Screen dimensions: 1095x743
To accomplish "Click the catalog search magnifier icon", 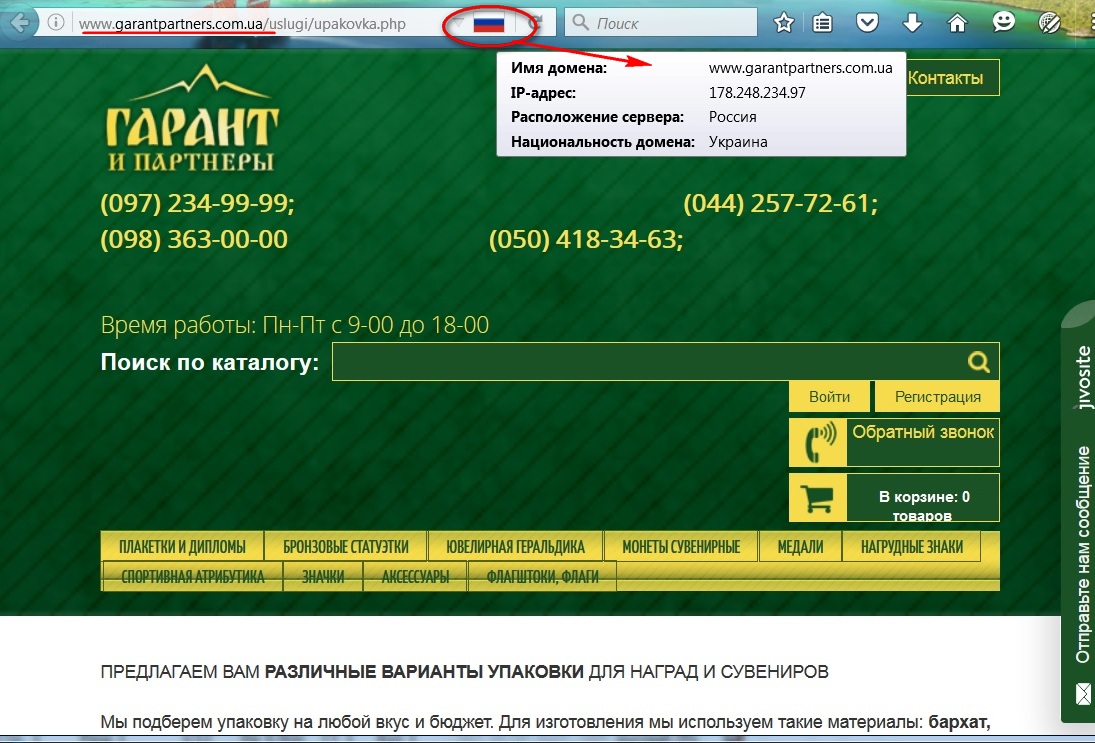I will (978, 362).
